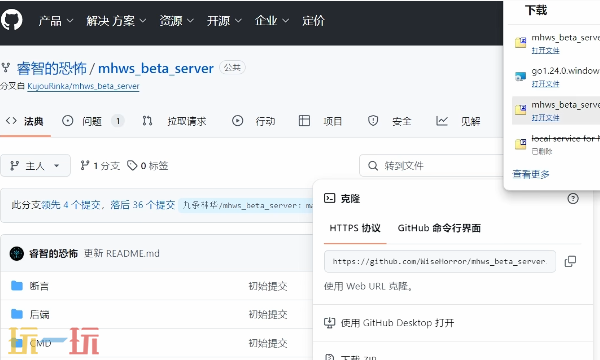Open the GitHub logo home link
Image resolution: width=600 pixels, height=360 pixels.
[x=11, y=20]
